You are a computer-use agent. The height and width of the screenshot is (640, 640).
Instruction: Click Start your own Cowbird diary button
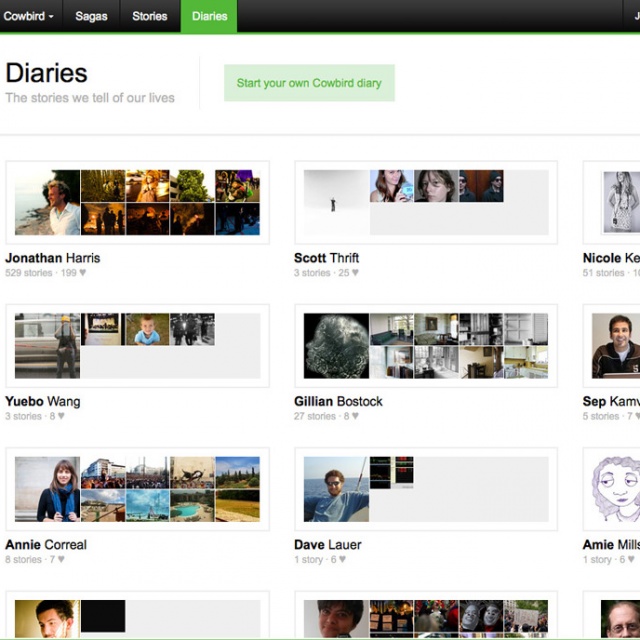[309, 83]
